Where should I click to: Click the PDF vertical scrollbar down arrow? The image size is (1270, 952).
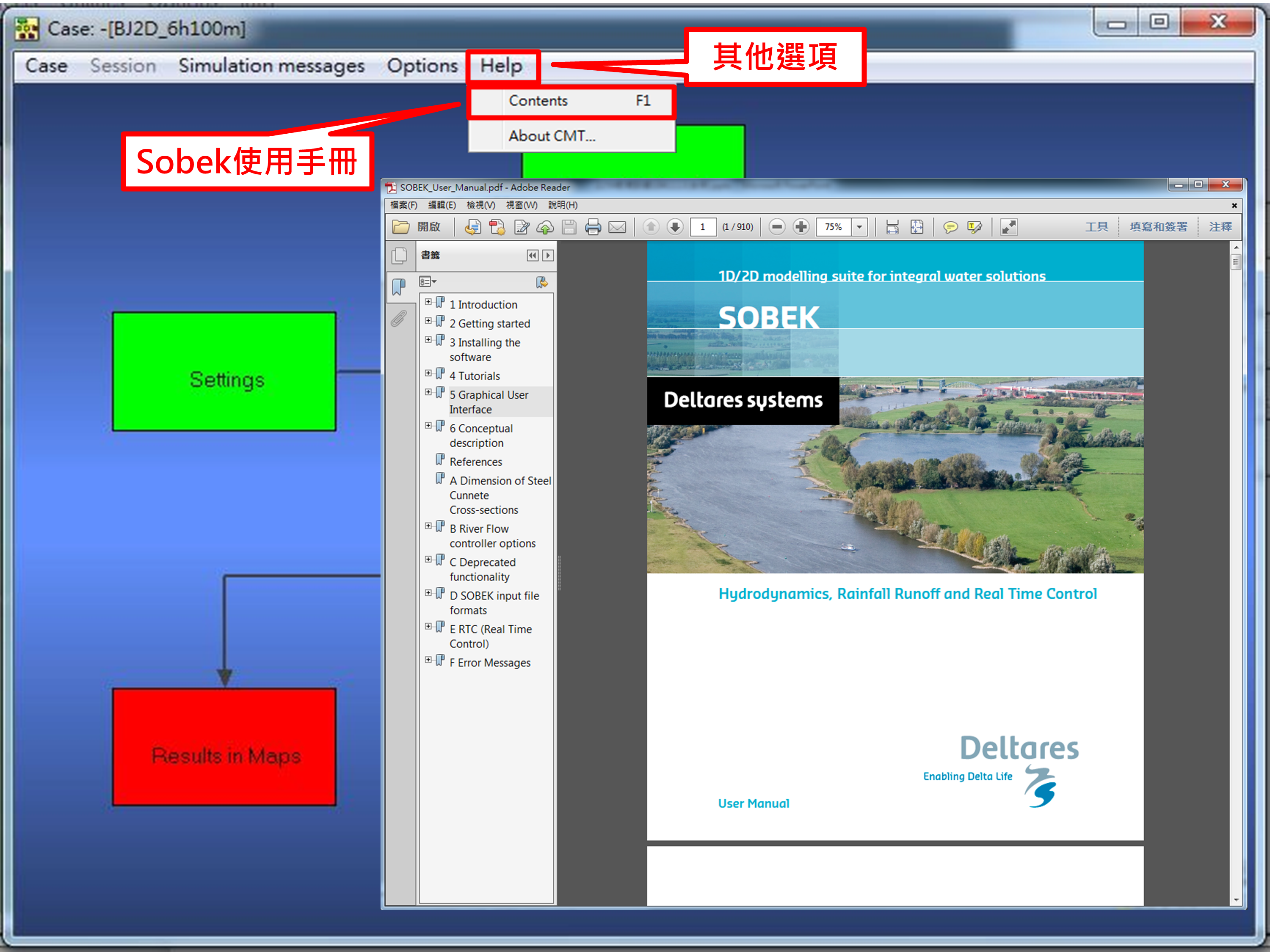1236,900
